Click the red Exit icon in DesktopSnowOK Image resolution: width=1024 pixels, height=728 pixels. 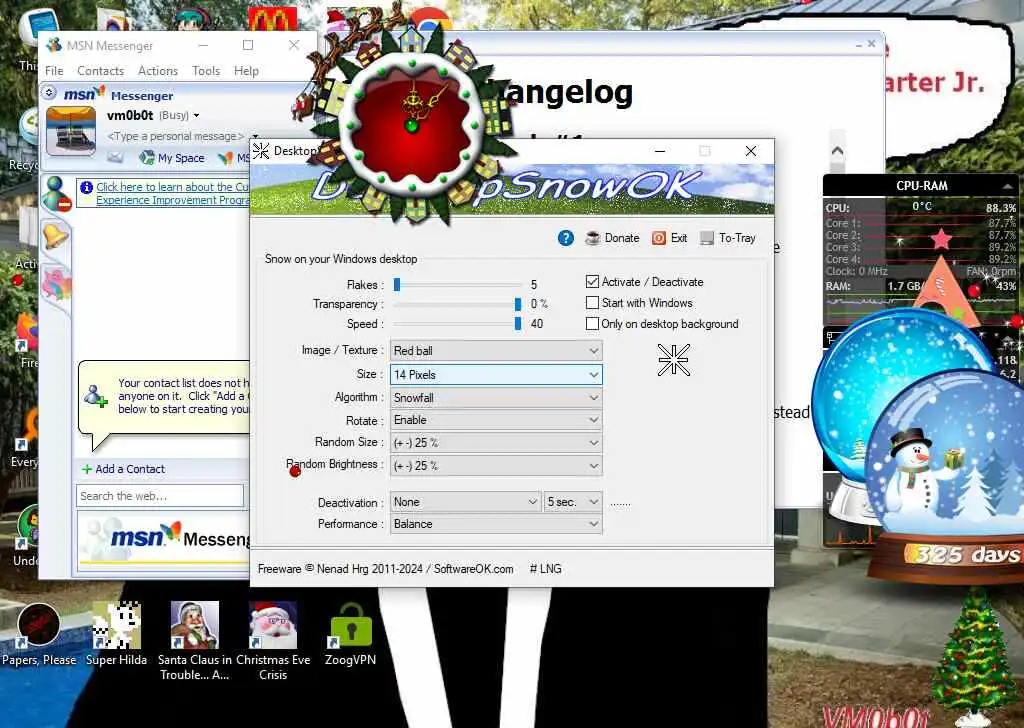[658, 238]
